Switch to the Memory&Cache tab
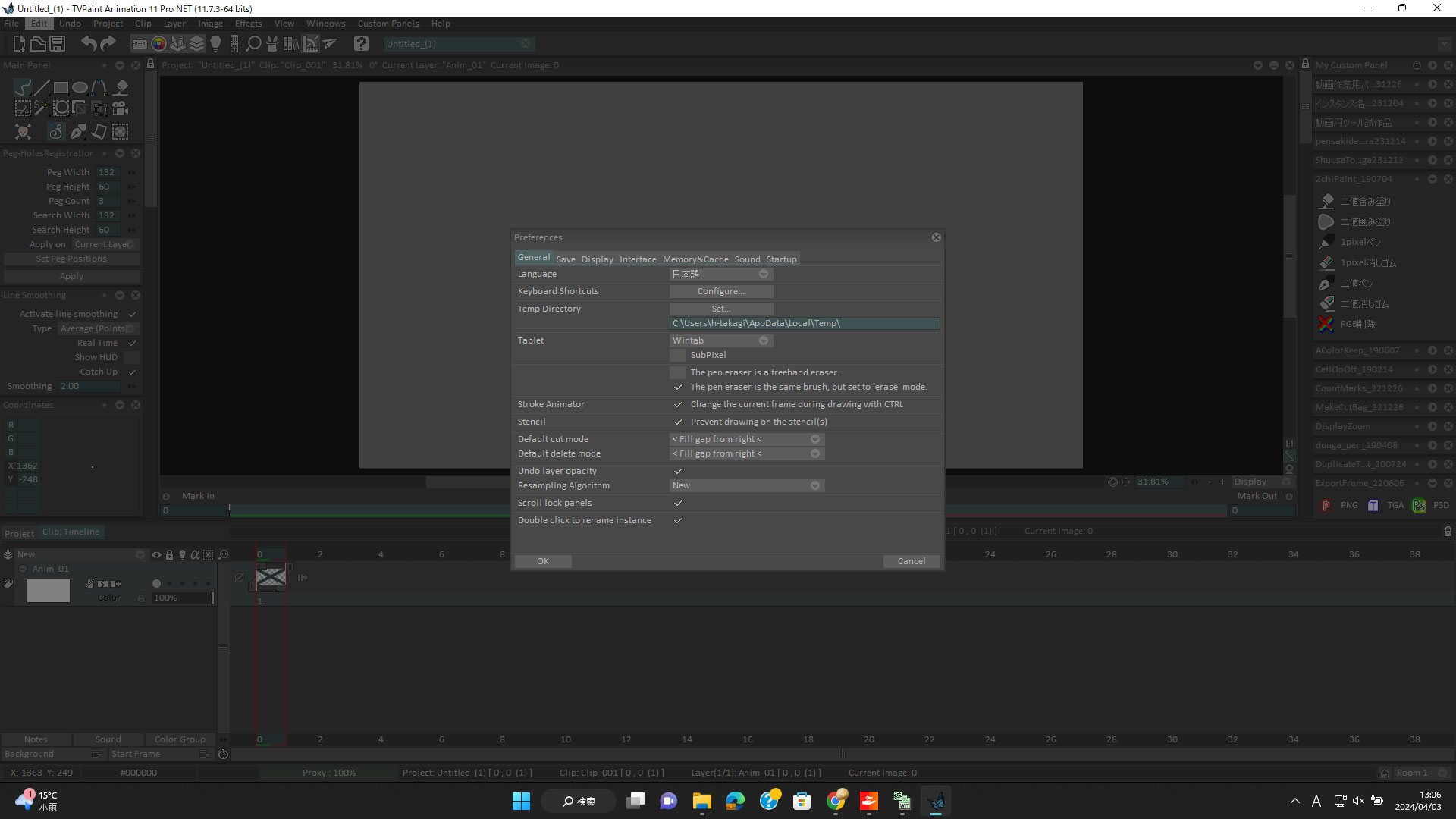 click(695, 259)
